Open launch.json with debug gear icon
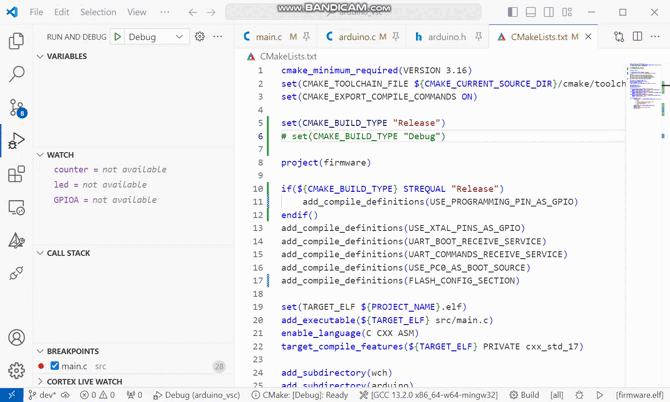This screenshot has width=670, height=402. click(200, 36)
